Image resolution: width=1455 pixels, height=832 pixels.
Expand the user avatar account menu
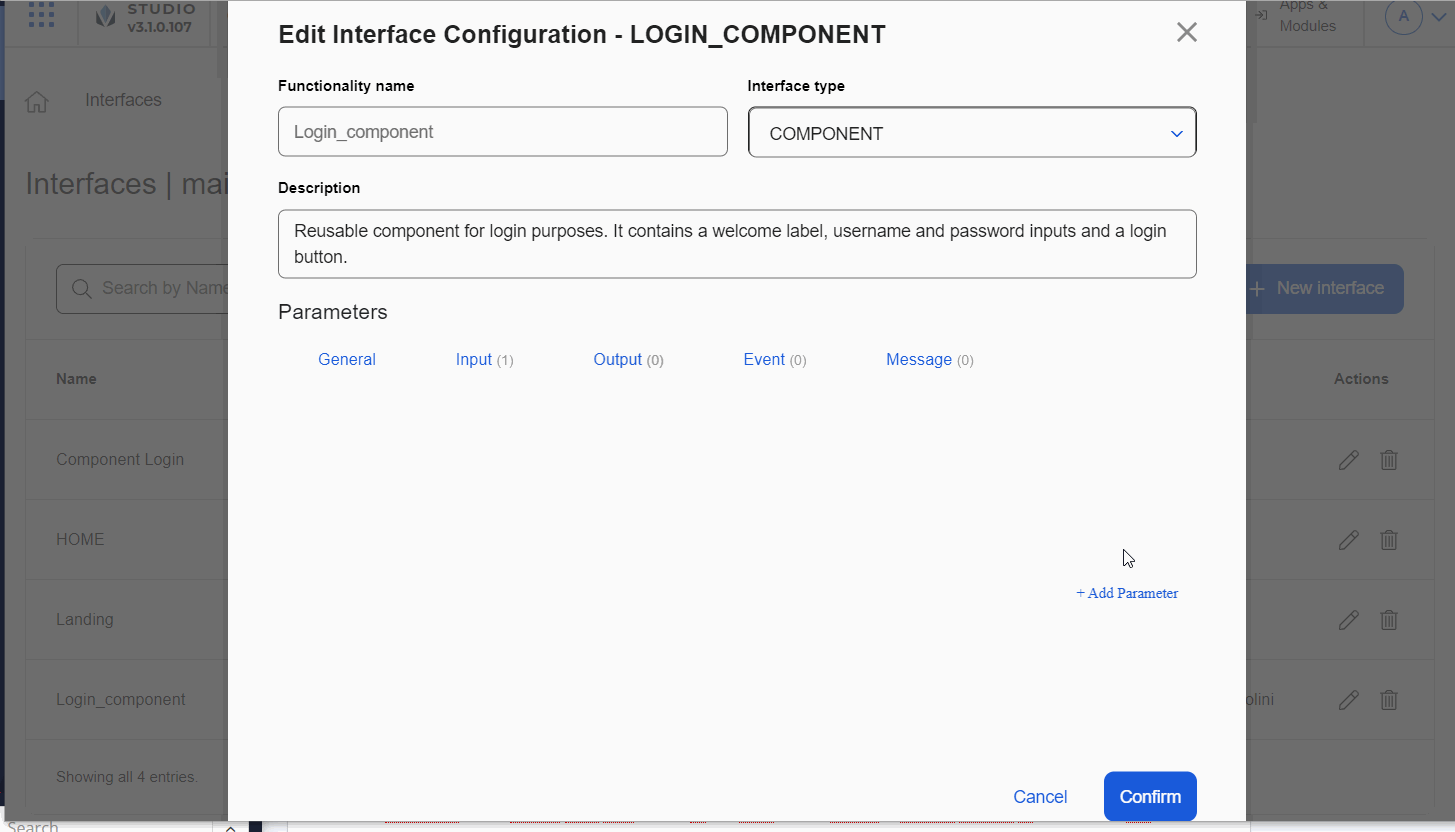tap(1416, 16)
